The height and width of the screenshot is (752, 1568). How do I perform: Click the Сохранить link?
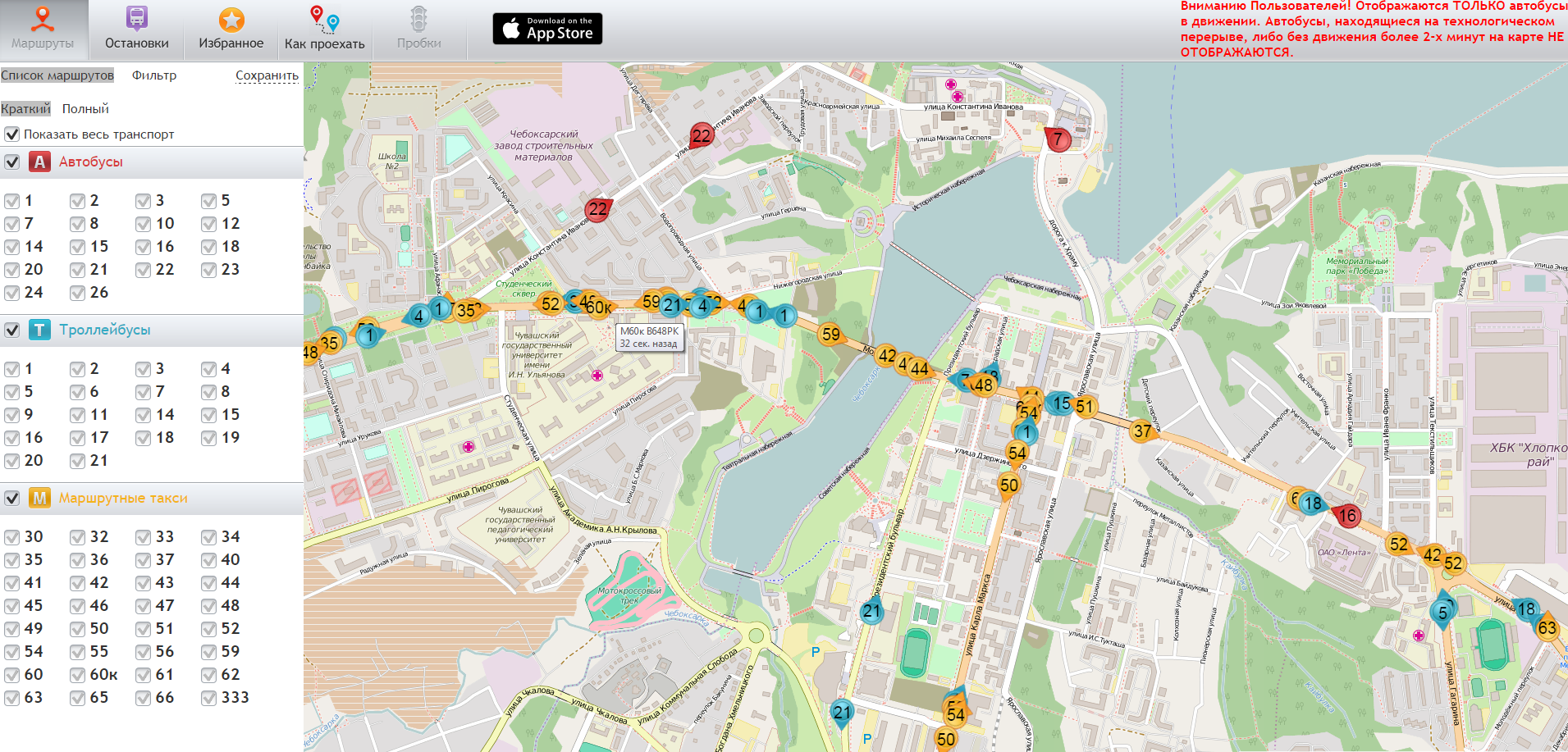point(267,75)
